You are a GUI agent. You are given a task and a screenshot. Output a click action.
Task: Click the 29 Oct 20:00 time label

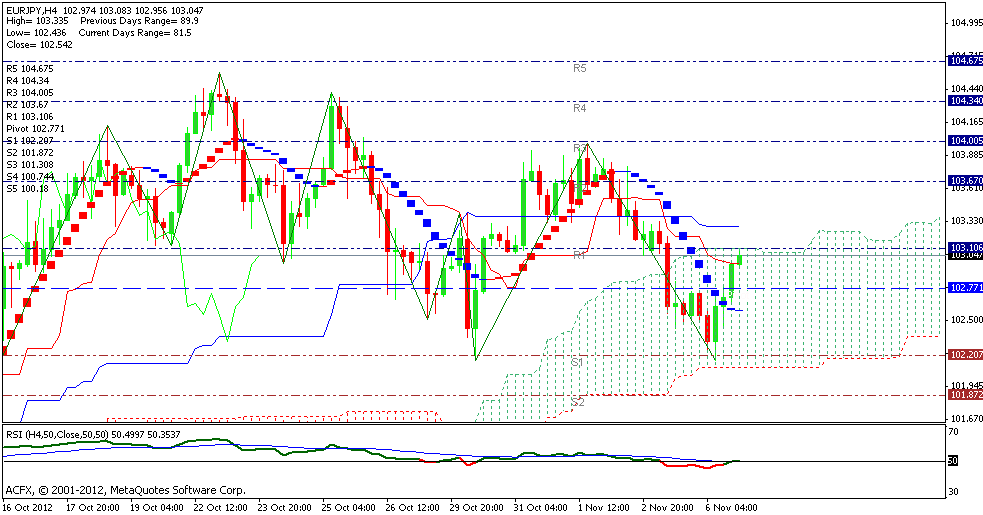[474, 507]
